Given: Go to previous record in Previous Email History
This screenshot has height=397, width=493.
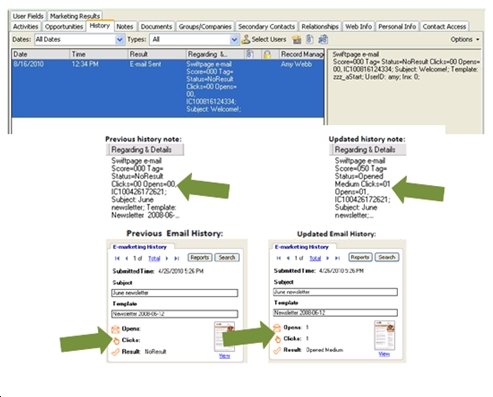Looking at the screenshot, I should pyautogui.click(x=127, y=258).
